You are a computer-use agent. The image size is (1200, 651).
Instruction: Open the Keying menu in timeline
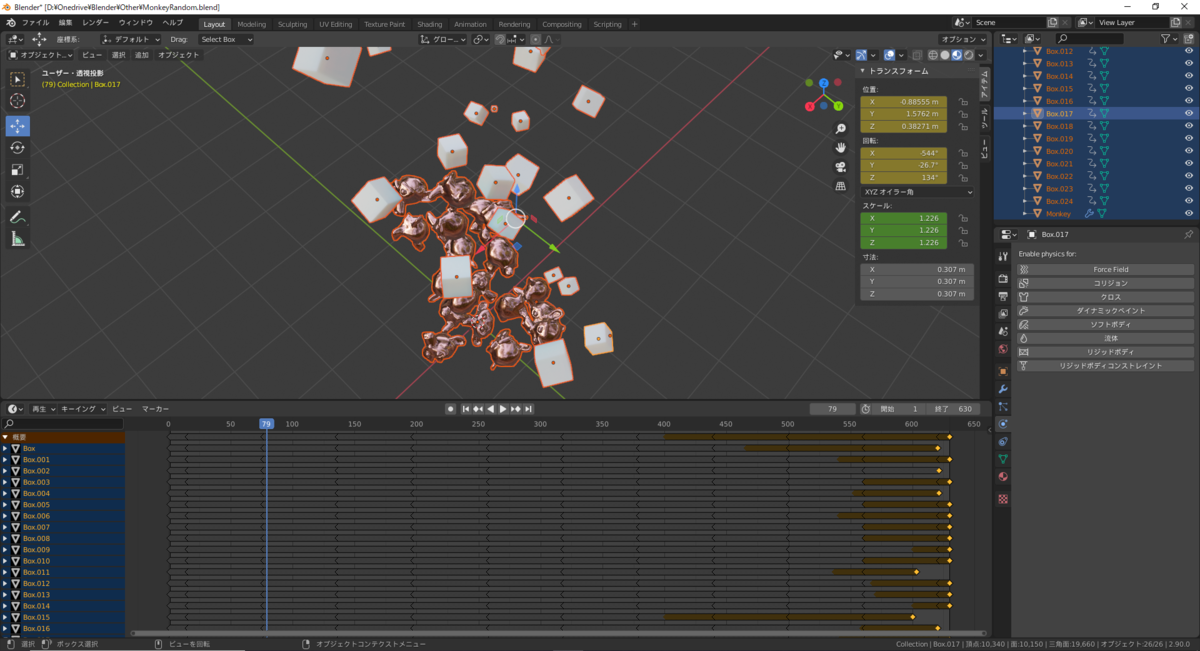(x=82, y=409)
